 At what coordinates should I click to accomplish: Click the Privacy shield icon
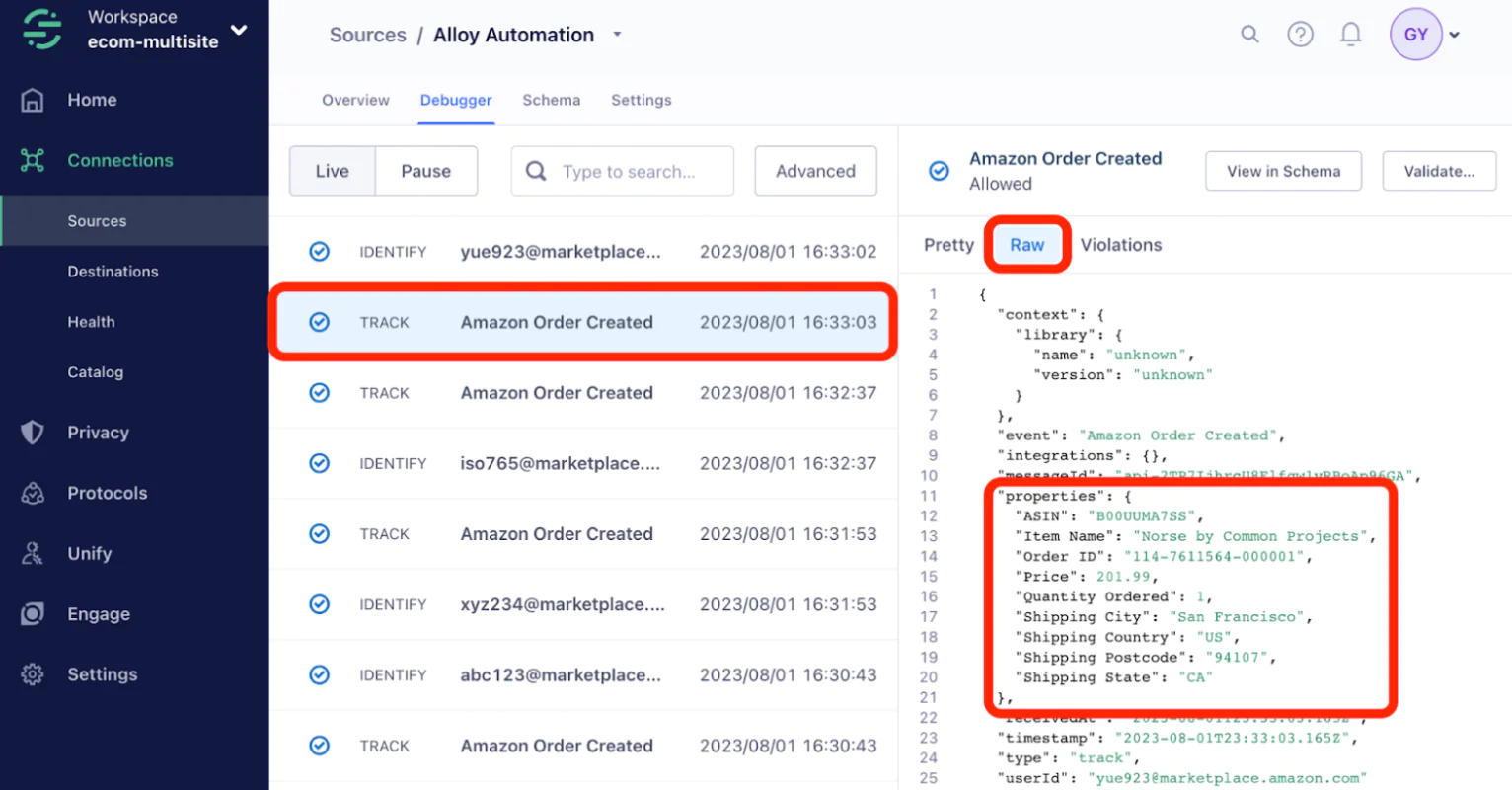(x=33, y=433)
